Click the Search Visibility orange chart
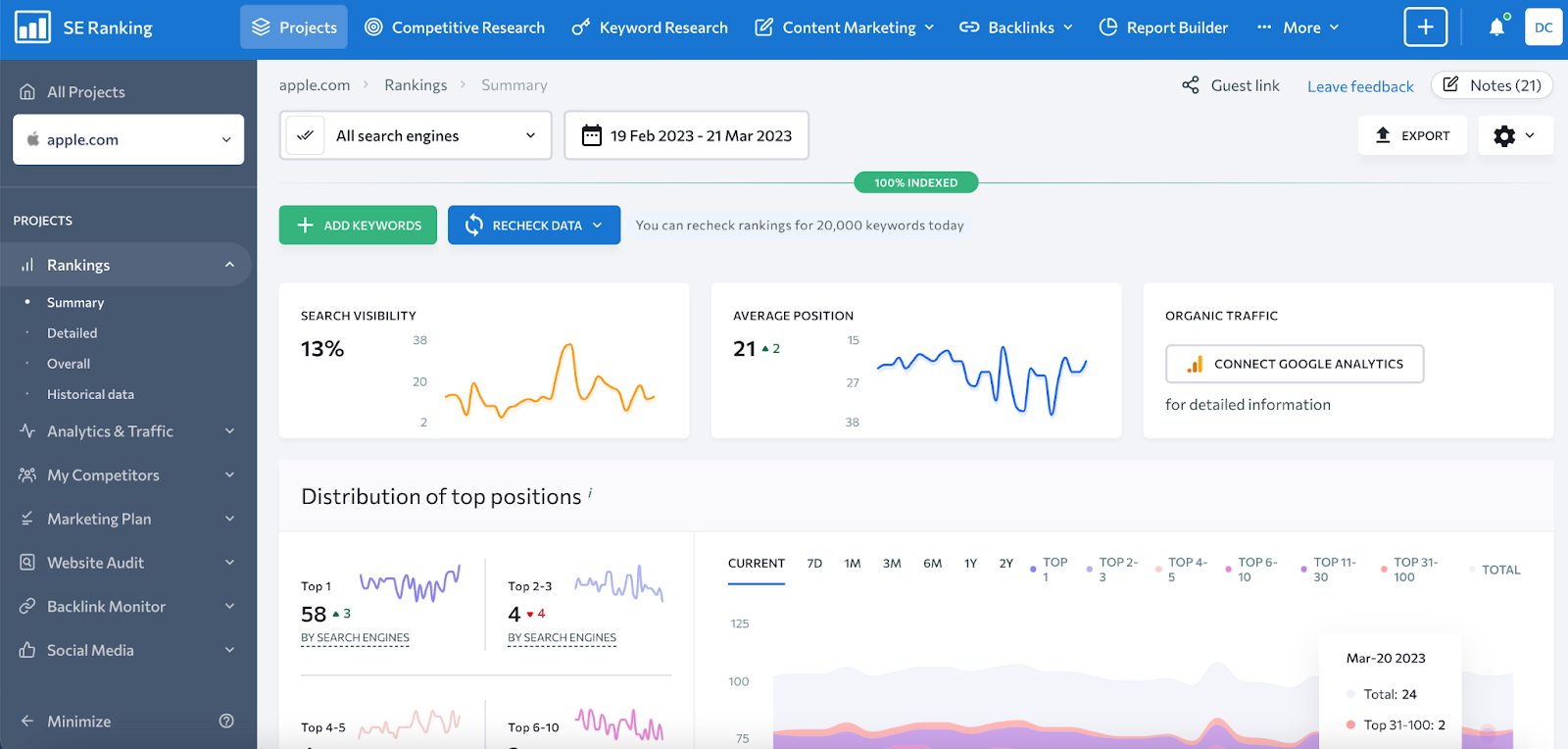 point(550,381)
